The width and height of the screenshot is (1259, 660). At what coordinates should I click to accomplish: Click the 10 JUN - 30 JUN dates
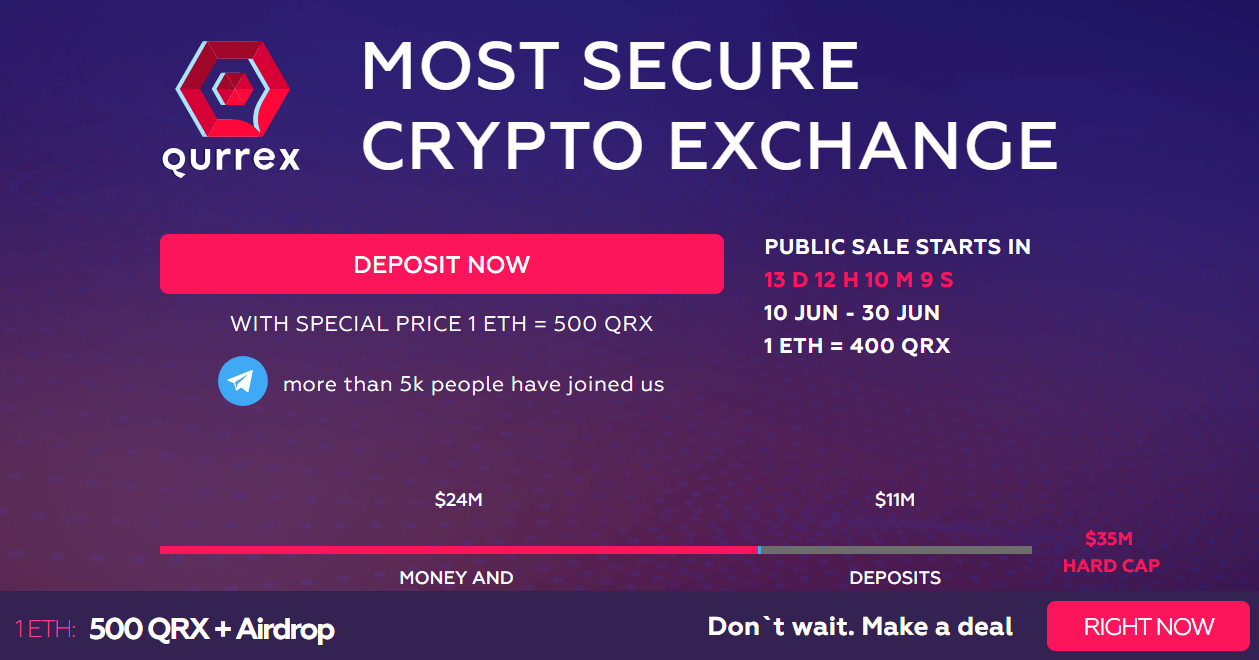click(852, 313)
